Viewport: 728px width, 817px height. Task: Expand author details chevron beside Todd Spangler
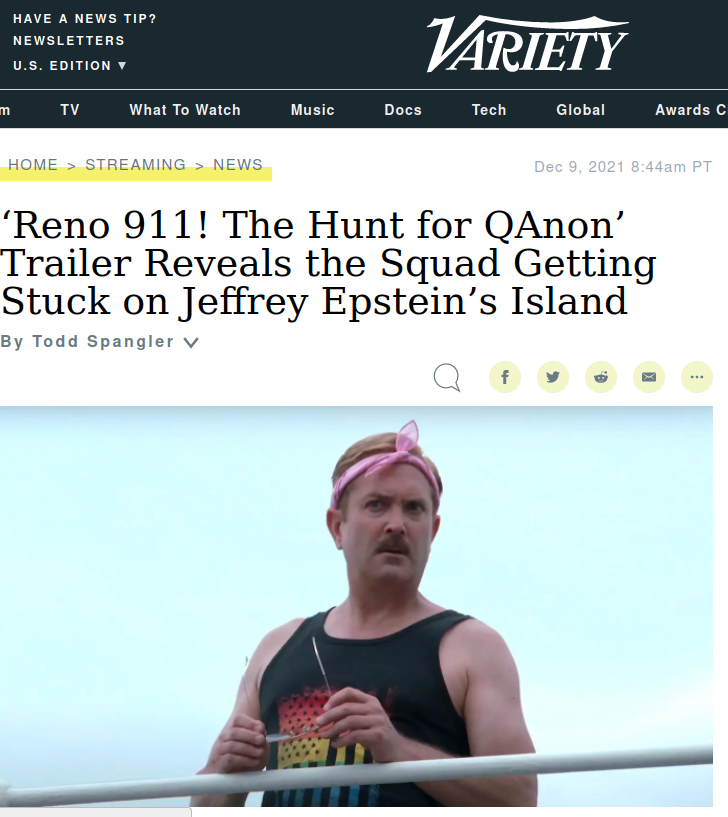point(191,342)
